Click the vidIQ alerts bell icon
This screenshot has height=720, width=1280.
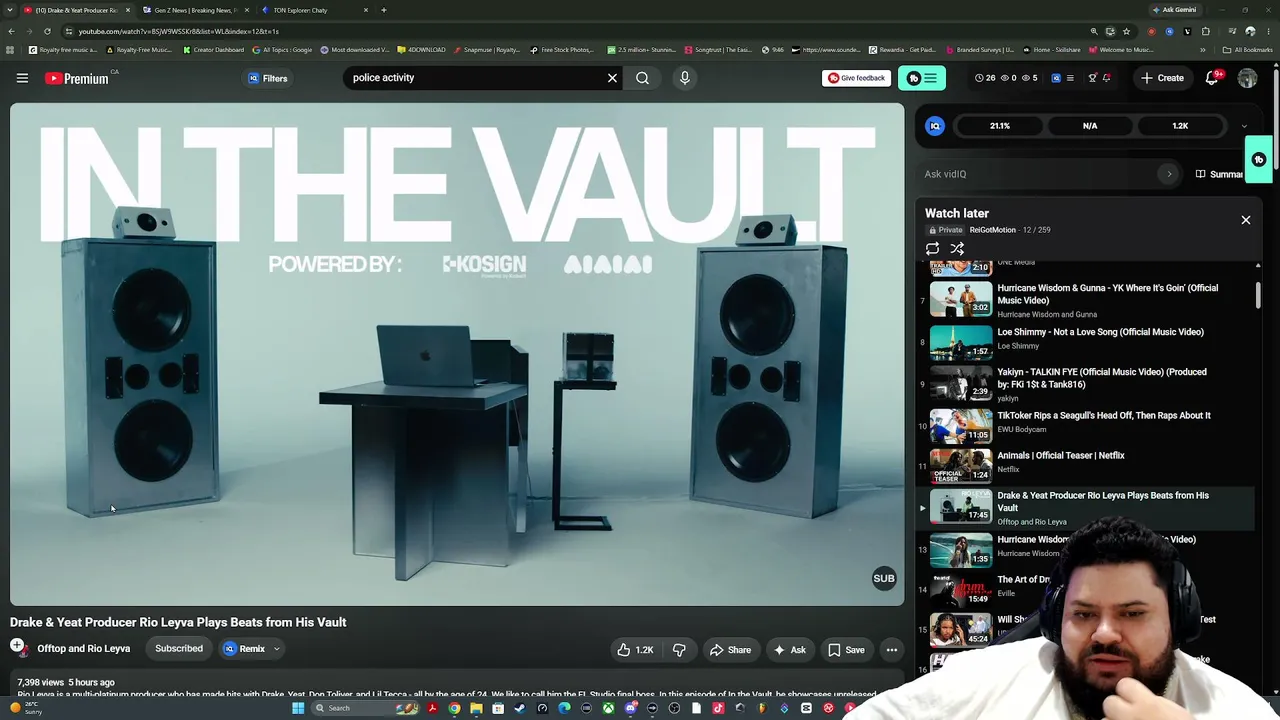pyautogui.click(x=1106, y=78)
